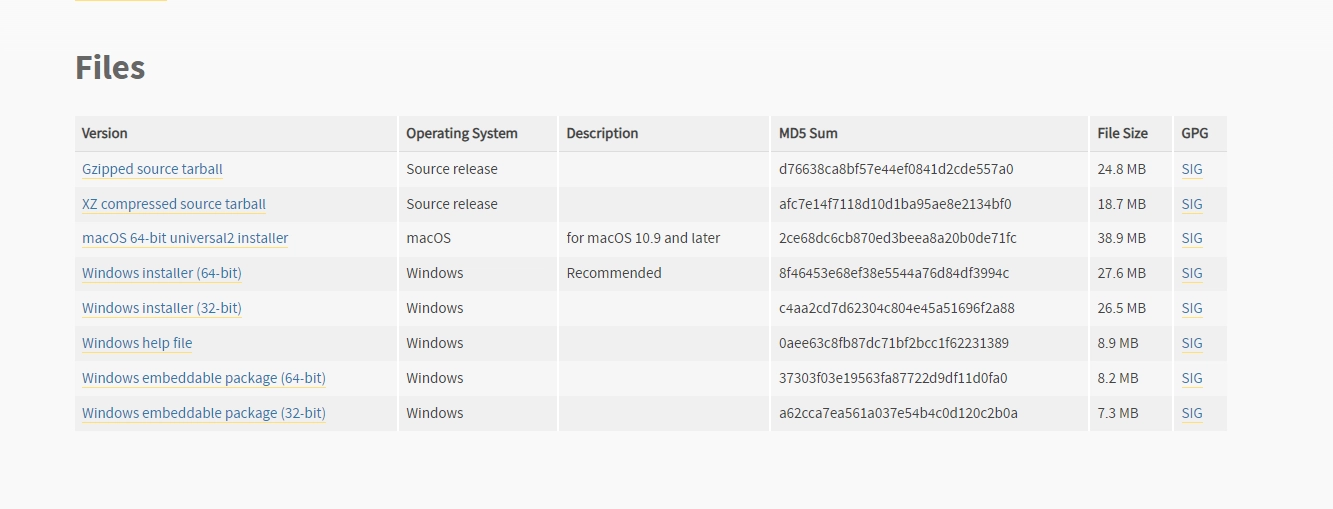This screenshot has width=1333, height=509.
Task: Click the Version column header
Action: [x=105, y=133]
